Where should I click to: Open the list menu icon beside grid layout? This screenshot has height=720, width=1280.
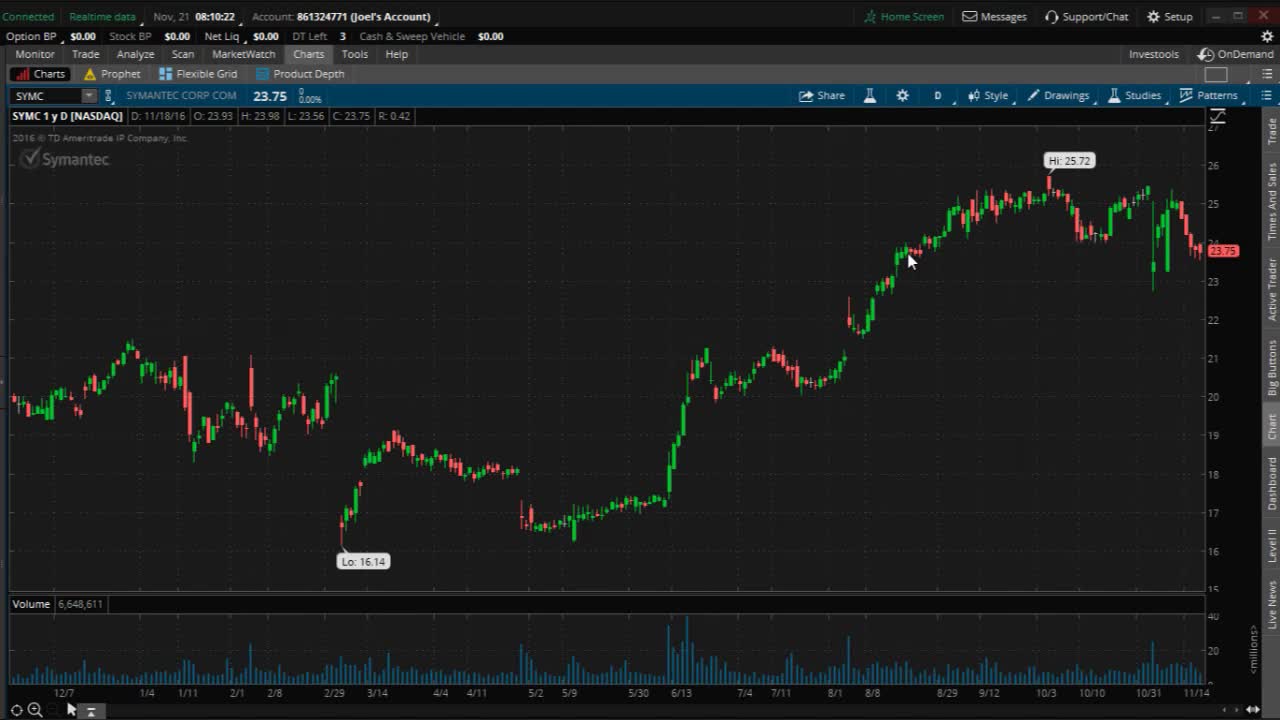pos(1266,74)
